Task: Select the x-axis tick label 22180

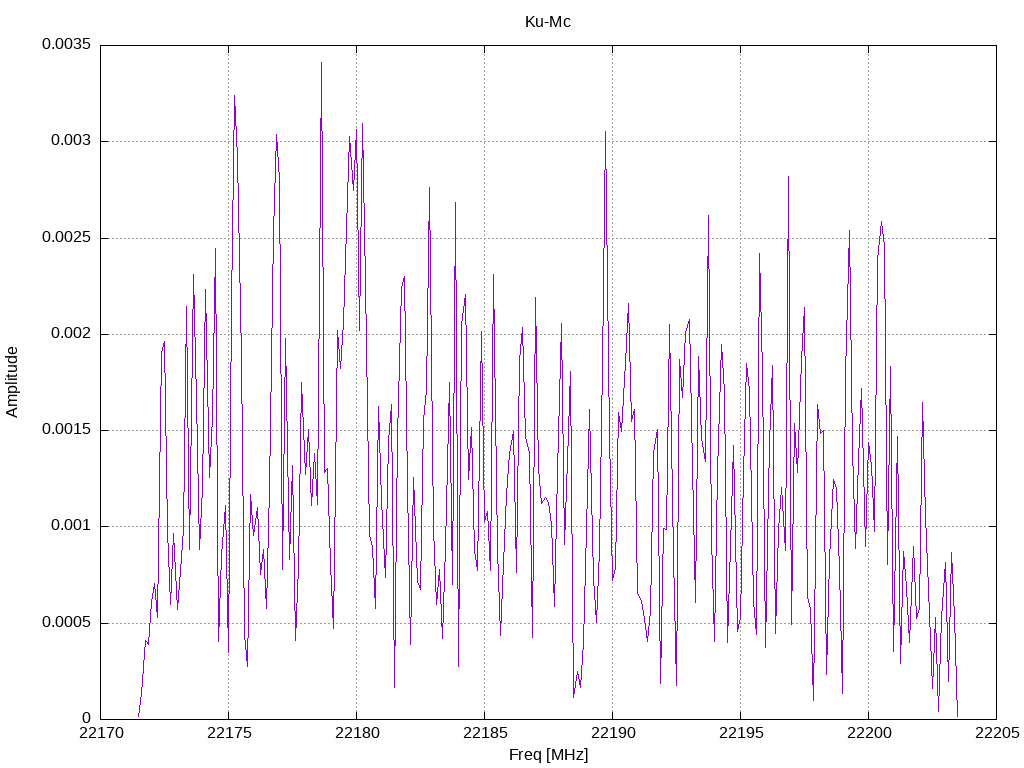Action: click(x=357, y=733)
